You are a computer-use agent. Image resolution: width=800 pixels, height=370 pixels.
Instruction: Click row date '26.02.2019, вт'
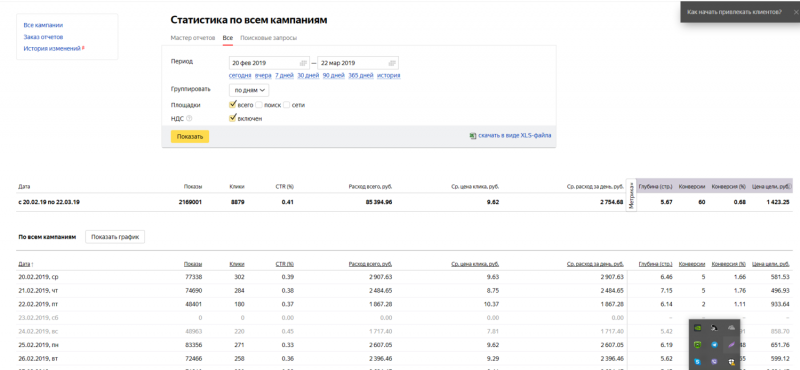37,358
